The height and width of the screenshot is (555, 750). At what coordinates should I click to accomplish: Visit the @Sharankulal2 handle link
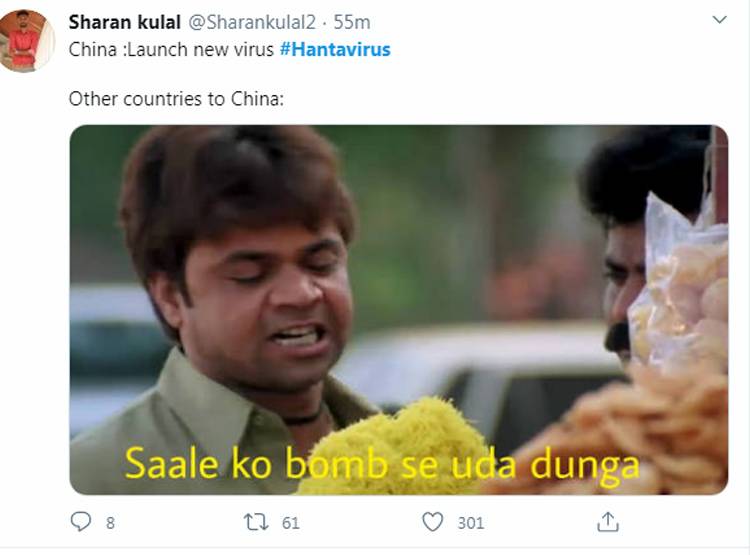(x=252, y=22)
